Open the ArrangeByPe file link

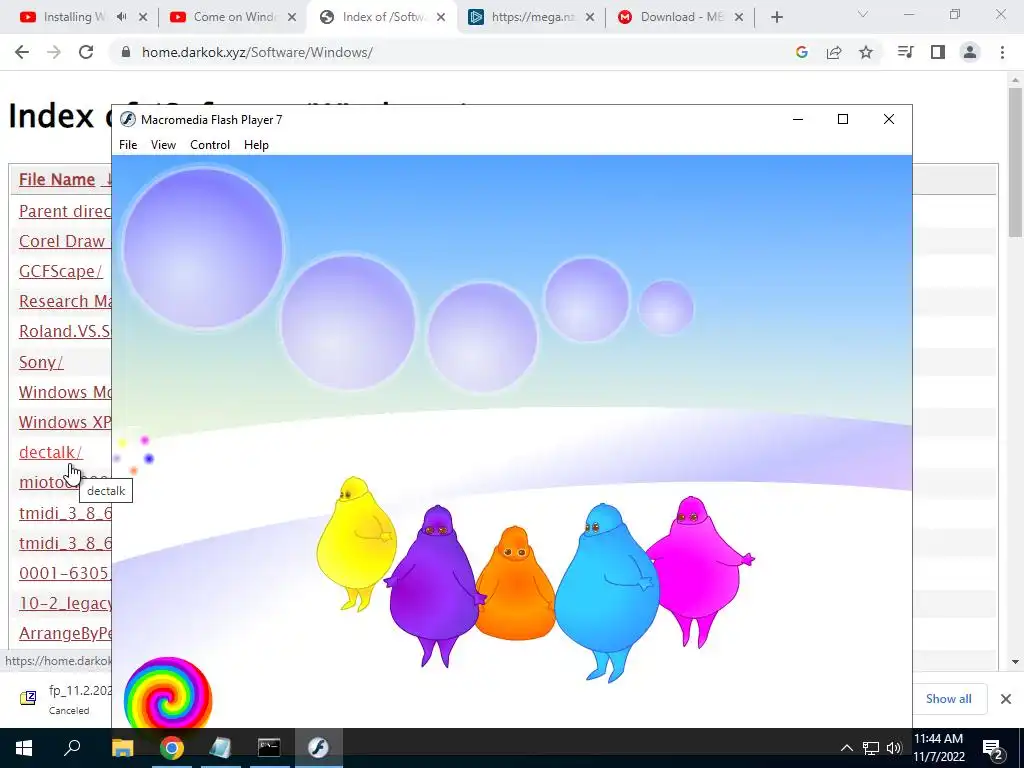pyautogui.click(x=65, y=633)
